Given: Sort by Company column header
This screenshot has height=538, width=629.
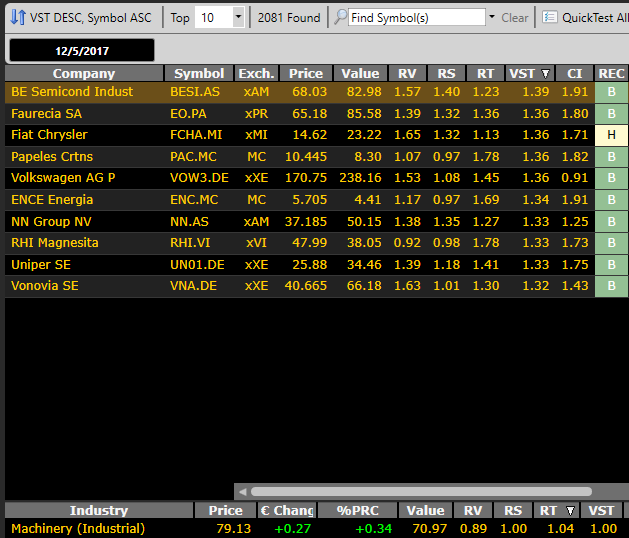Looking at the screenshot, I should 84,73.
